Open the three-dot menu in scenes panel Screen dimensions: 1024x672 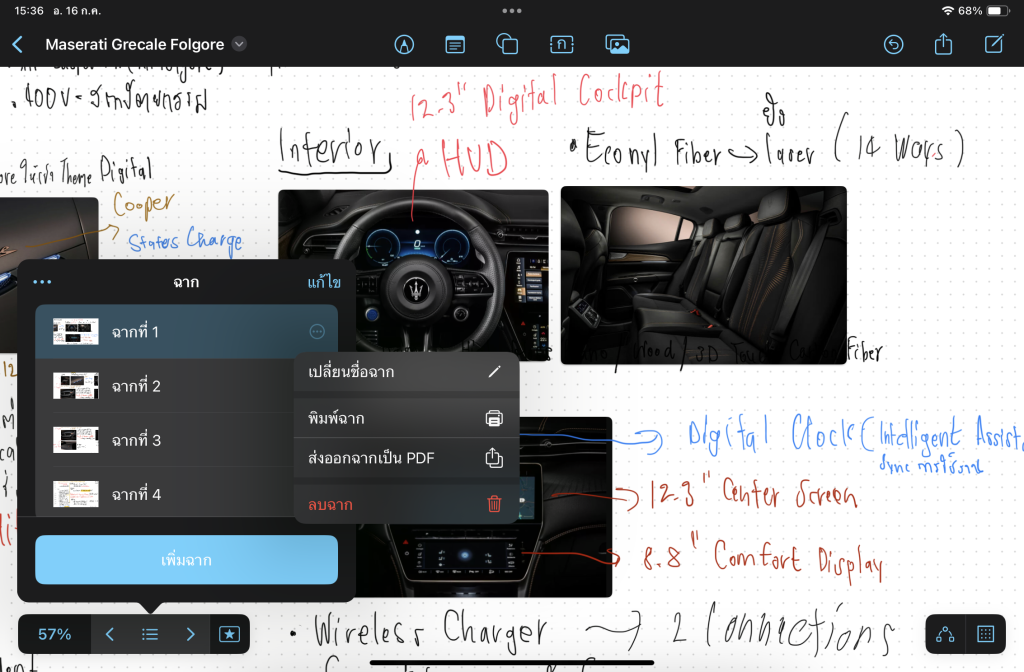pyautogui.click(x=42, y=283)
